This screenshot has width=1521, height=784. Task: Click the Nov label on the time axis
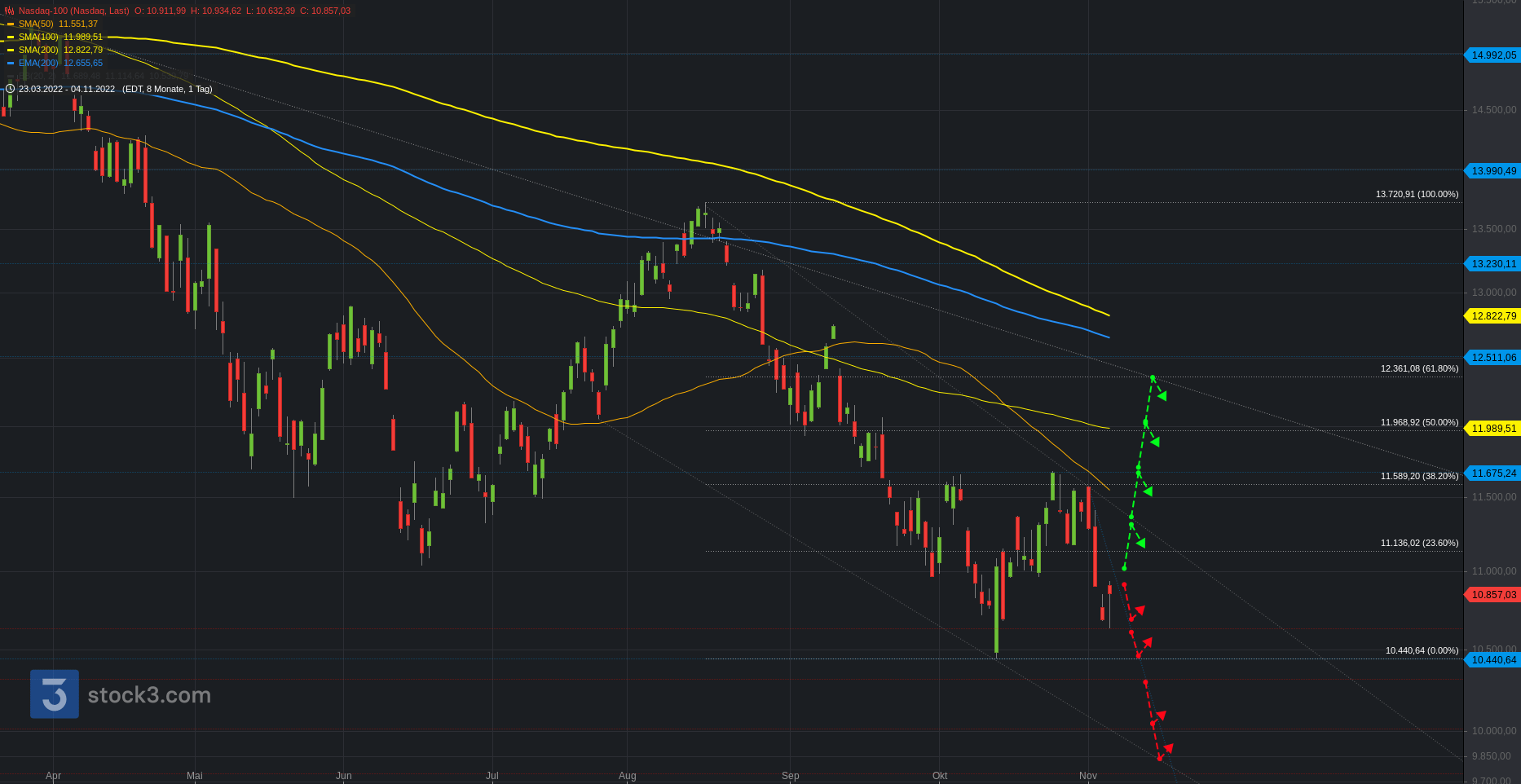[x=1087, y=776]
